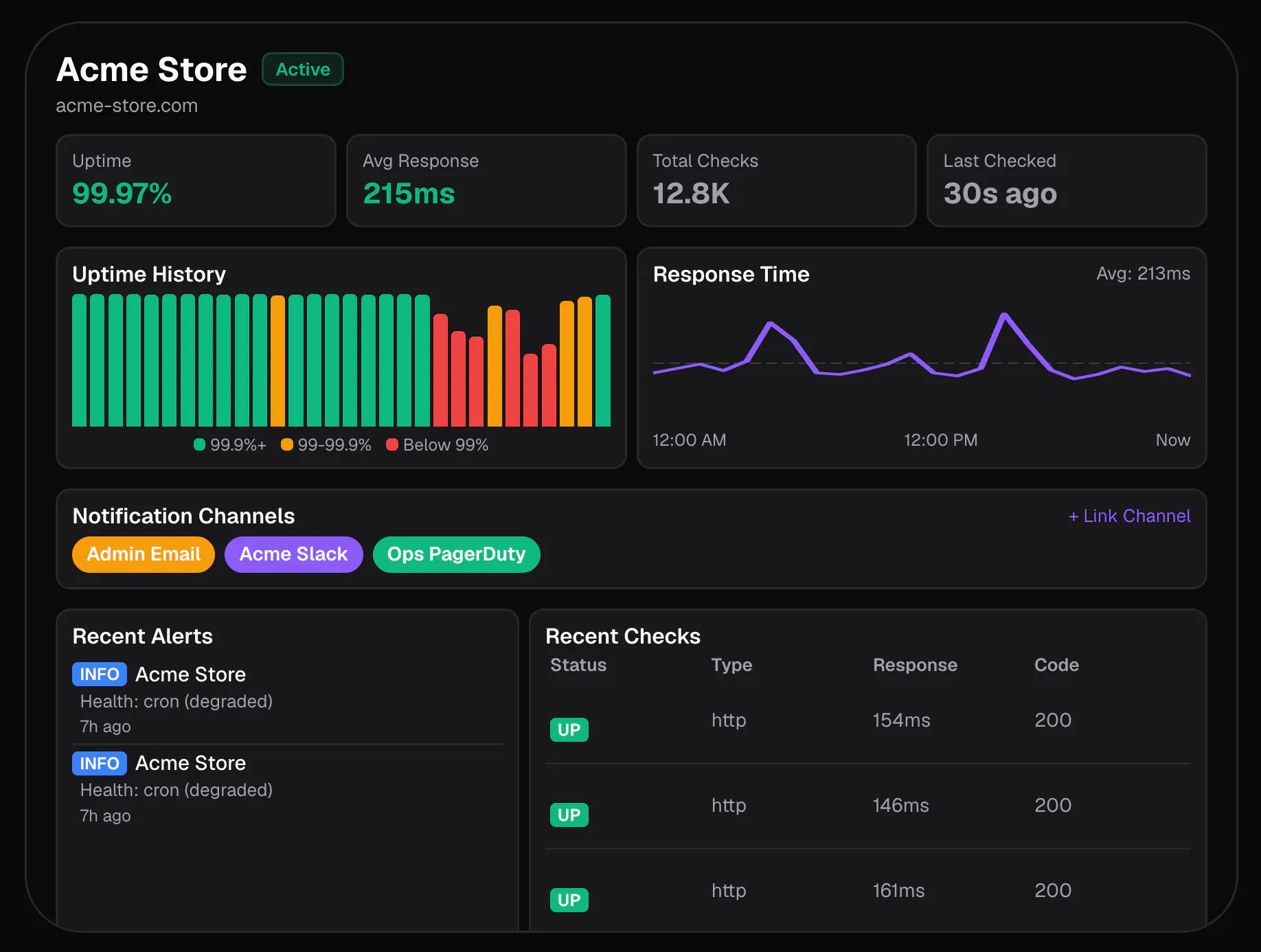Select the Avg Response 215ms stat card
Image resolution: width=1261 pixels, height=952 pixels.
(486, 181)
